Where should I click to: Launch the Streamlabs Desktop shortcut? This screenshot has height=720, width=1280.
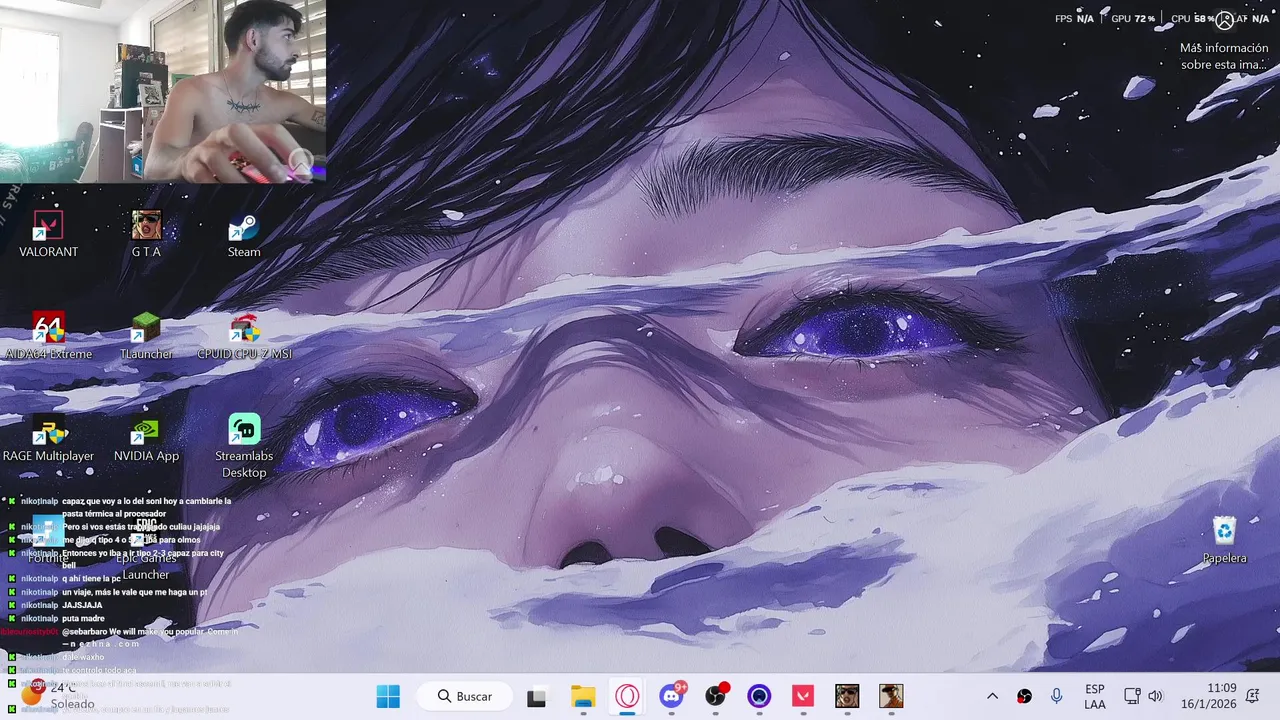(x=244, y=446)
